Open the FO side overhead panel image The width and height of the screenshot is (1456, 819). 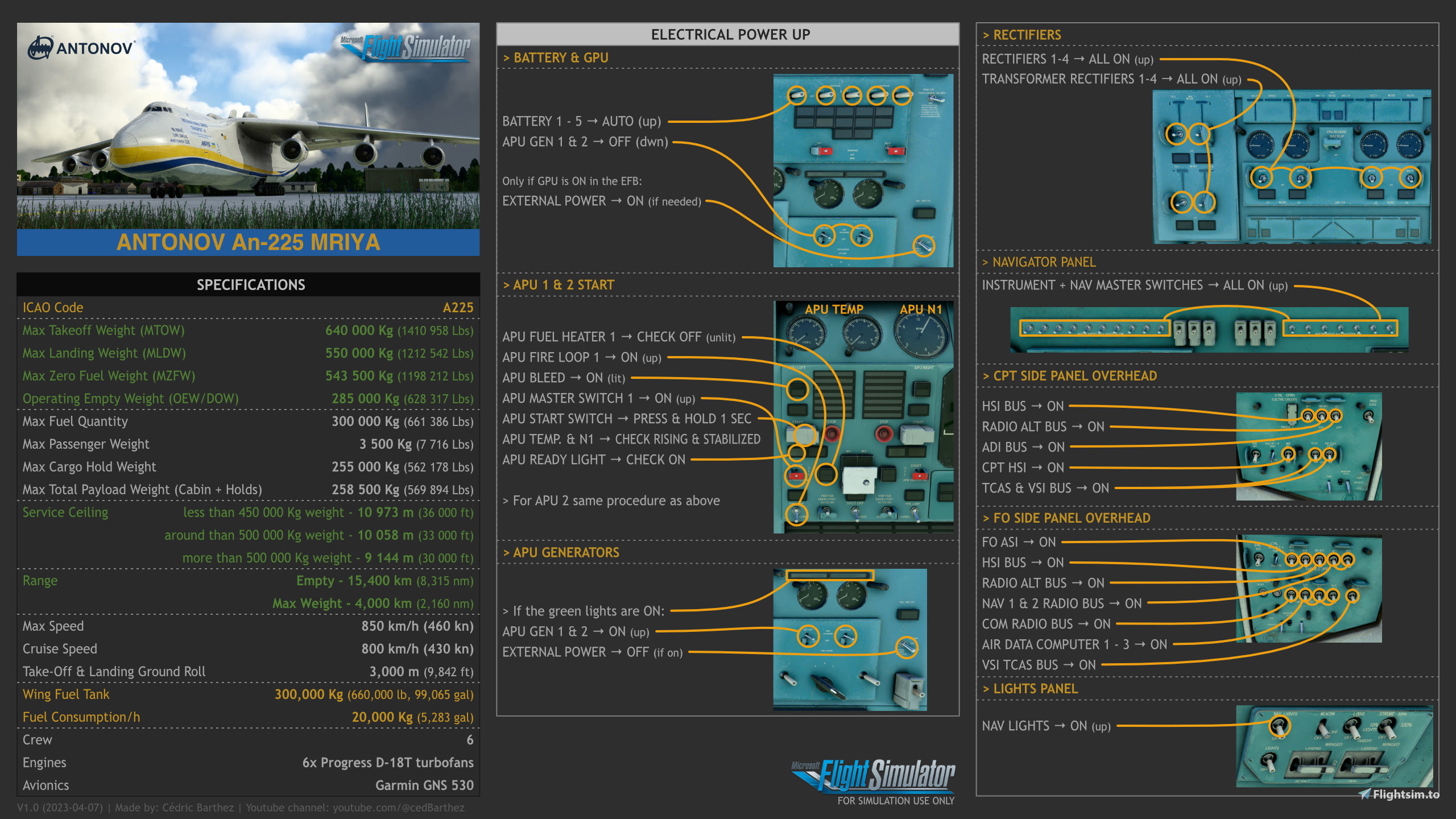1309,589
